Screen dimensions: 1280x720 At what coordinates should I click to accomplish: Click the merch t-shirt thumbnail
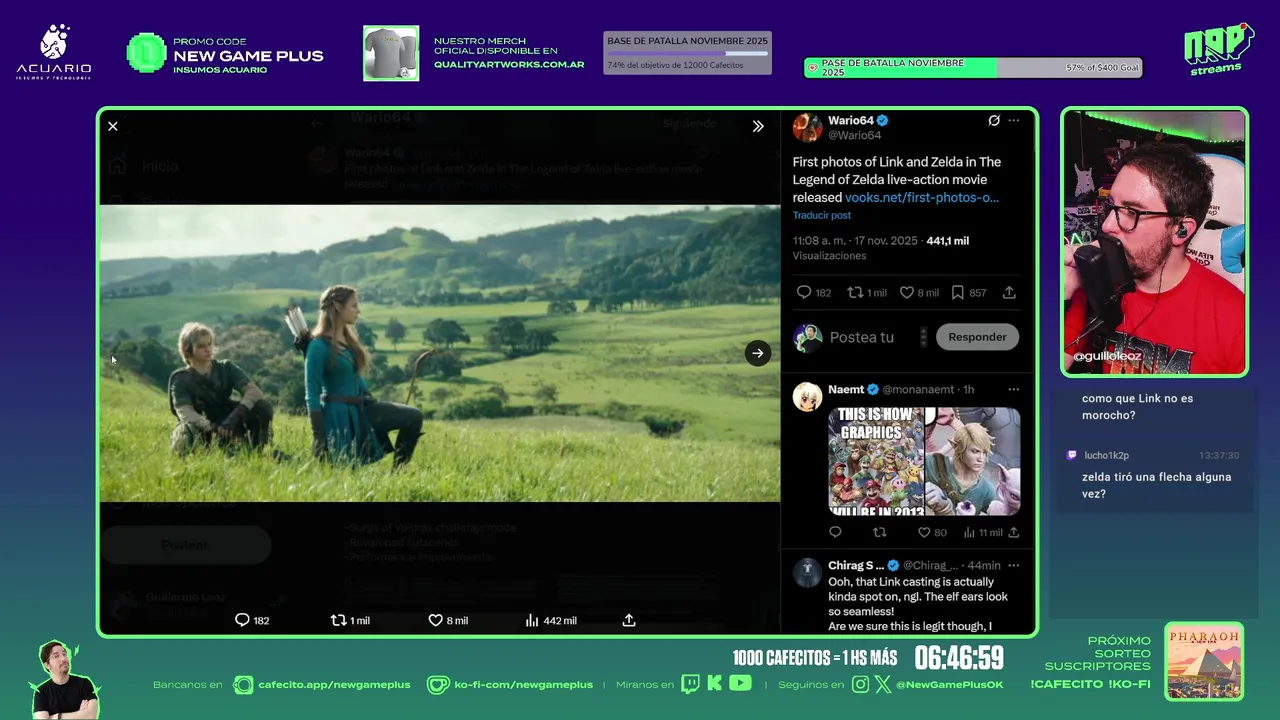point(391,53)
